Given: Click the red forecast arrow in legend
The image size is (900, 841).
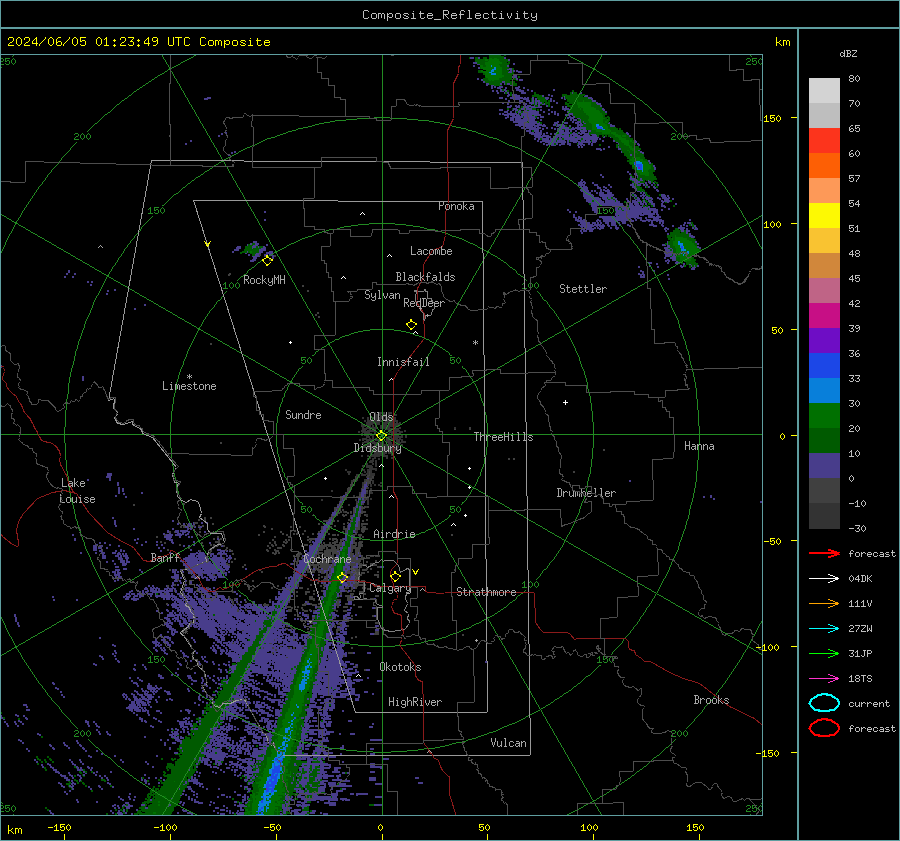Looking at the screenshot, I should (x=824, y=553).
